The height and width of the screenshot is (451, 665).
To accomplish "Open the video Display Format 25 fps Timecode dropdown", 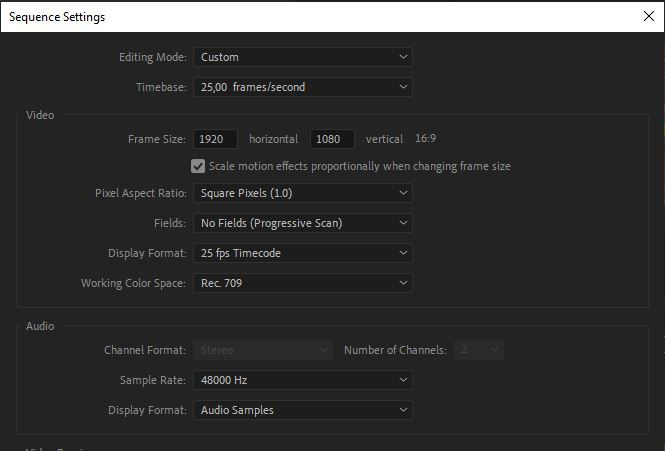I will (x=303, y=253).
